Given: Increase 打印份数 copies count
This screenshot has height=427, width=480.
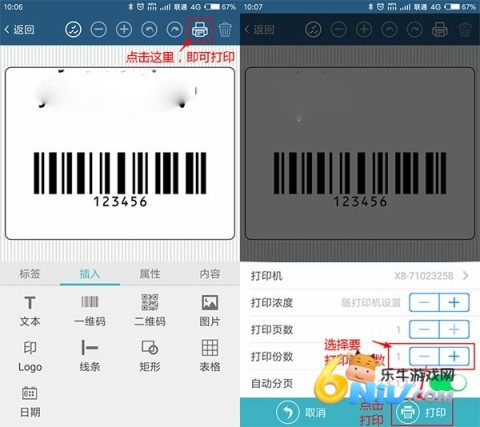Looking at the screenshot, I should pos(454,356).
